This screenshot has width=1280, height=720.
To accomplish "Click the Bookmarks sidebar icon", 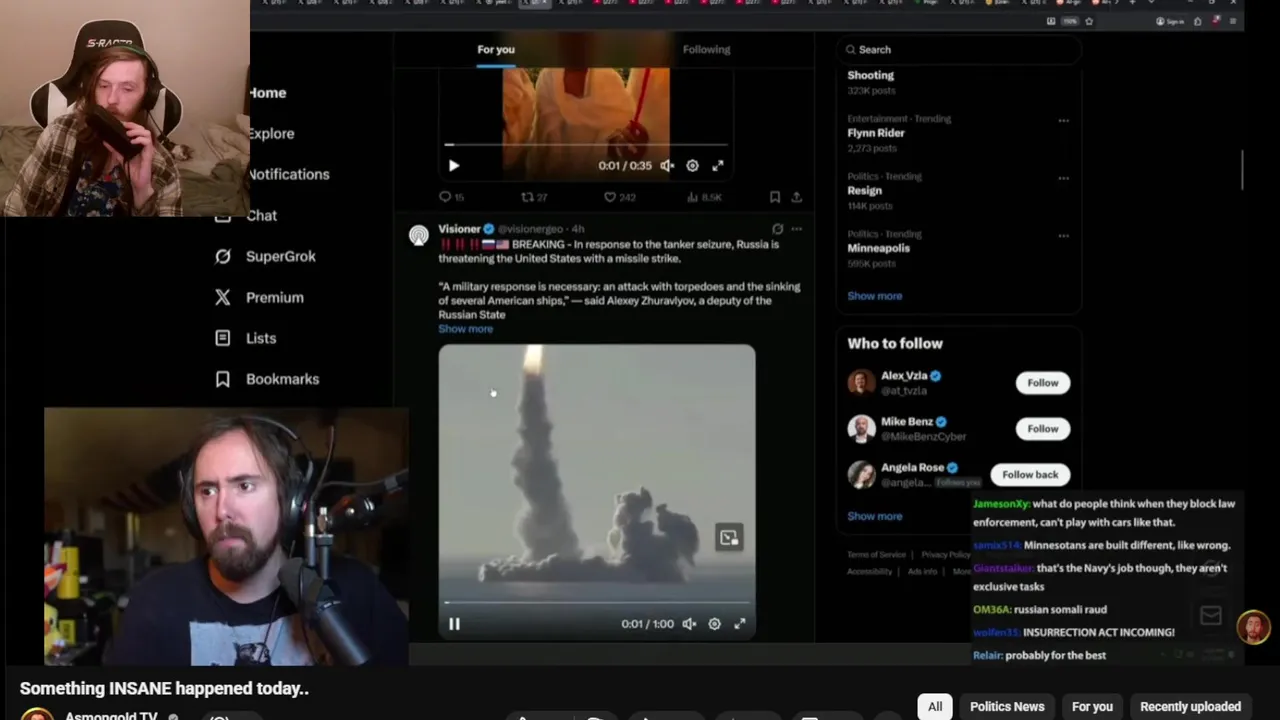I will pos(223,379).
